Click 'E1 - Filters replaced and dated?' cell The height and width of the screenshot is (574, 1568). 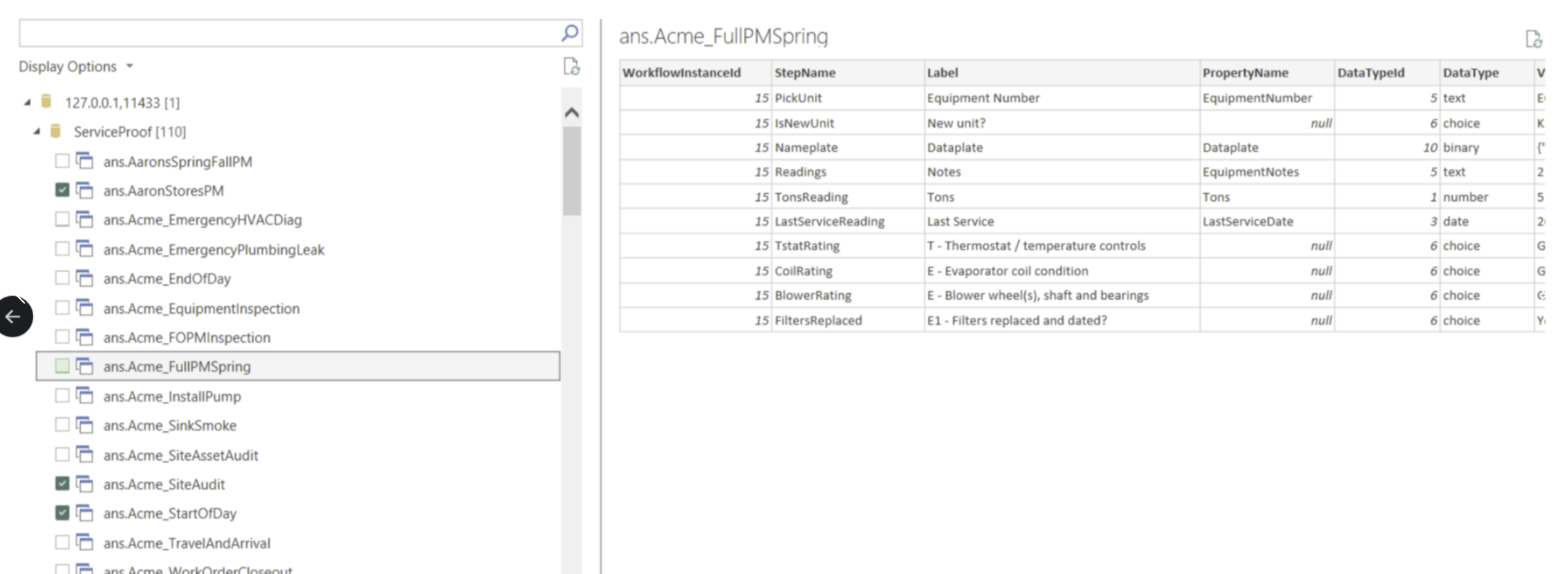pos(1062,320)
